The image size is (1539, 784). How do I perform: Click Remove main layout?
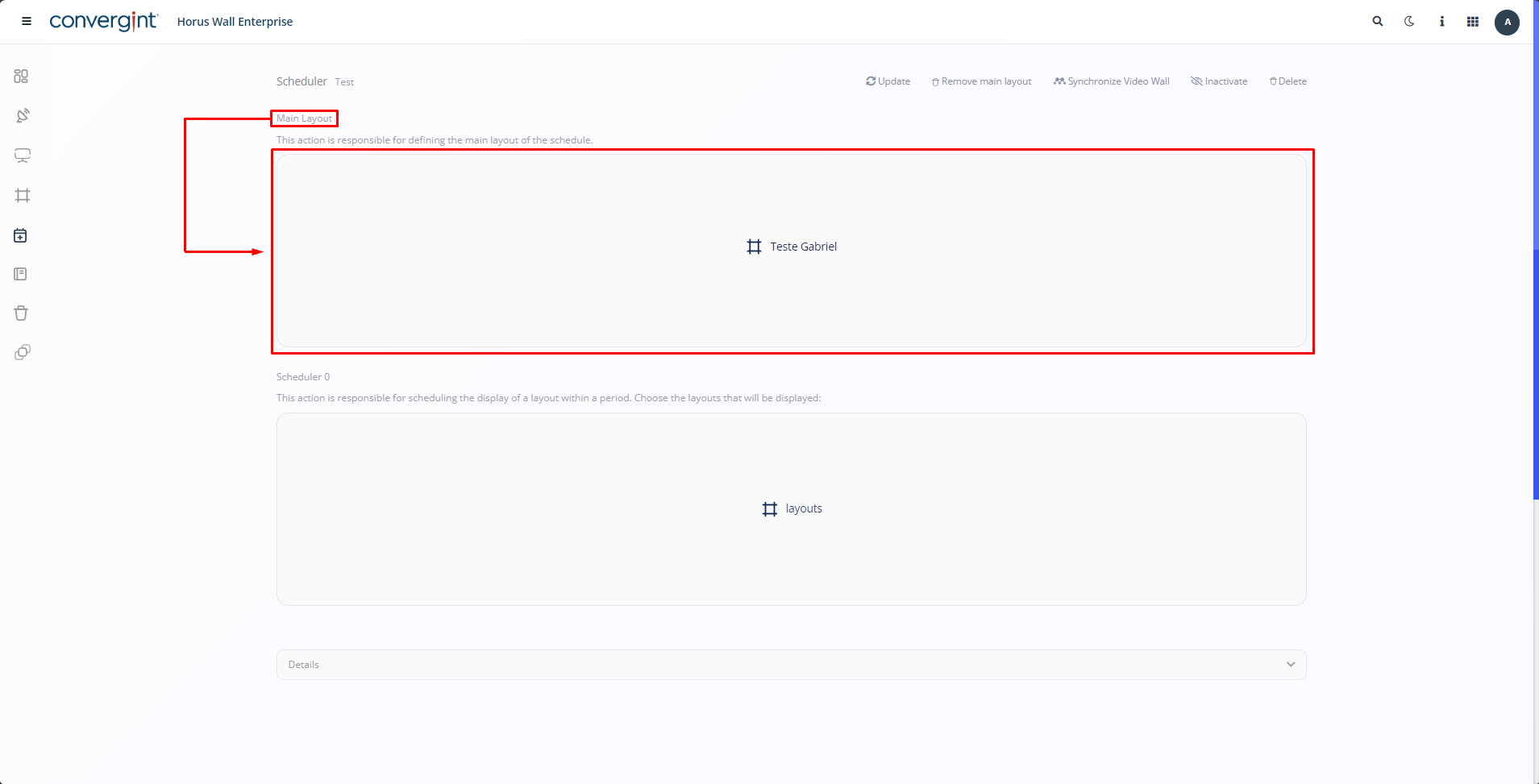981,81
